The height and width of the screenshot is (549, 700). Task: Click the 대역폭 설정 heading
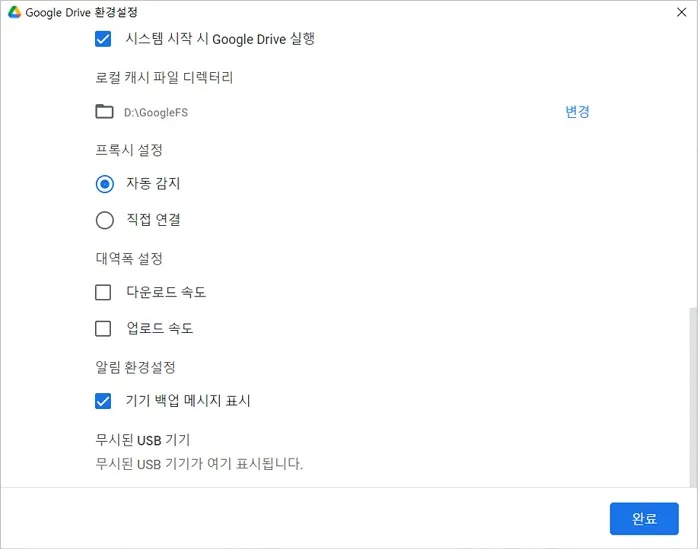(129, 258)
